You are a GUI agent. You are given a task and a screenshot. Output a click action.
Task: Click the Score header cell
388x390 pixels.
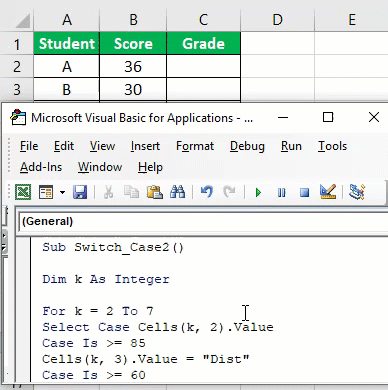pyautogui.click(x=133, y=44)
